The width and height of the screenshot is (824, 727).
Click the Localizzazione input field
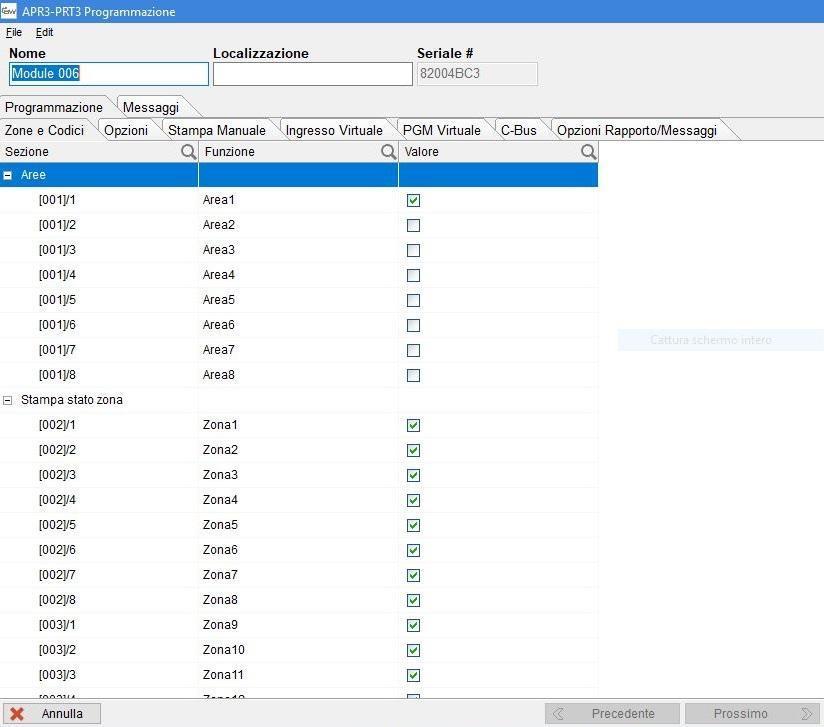click(x=313, y=74)
